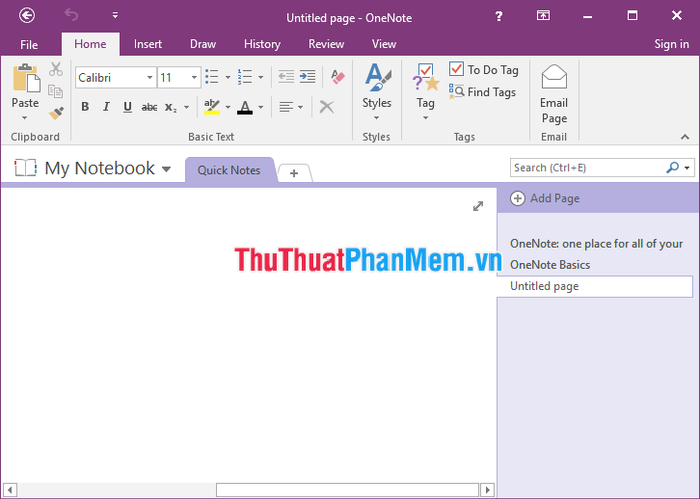Toggle Bold formatting
The height and width of the screenshot is (499, 700).
click(85, 107)
